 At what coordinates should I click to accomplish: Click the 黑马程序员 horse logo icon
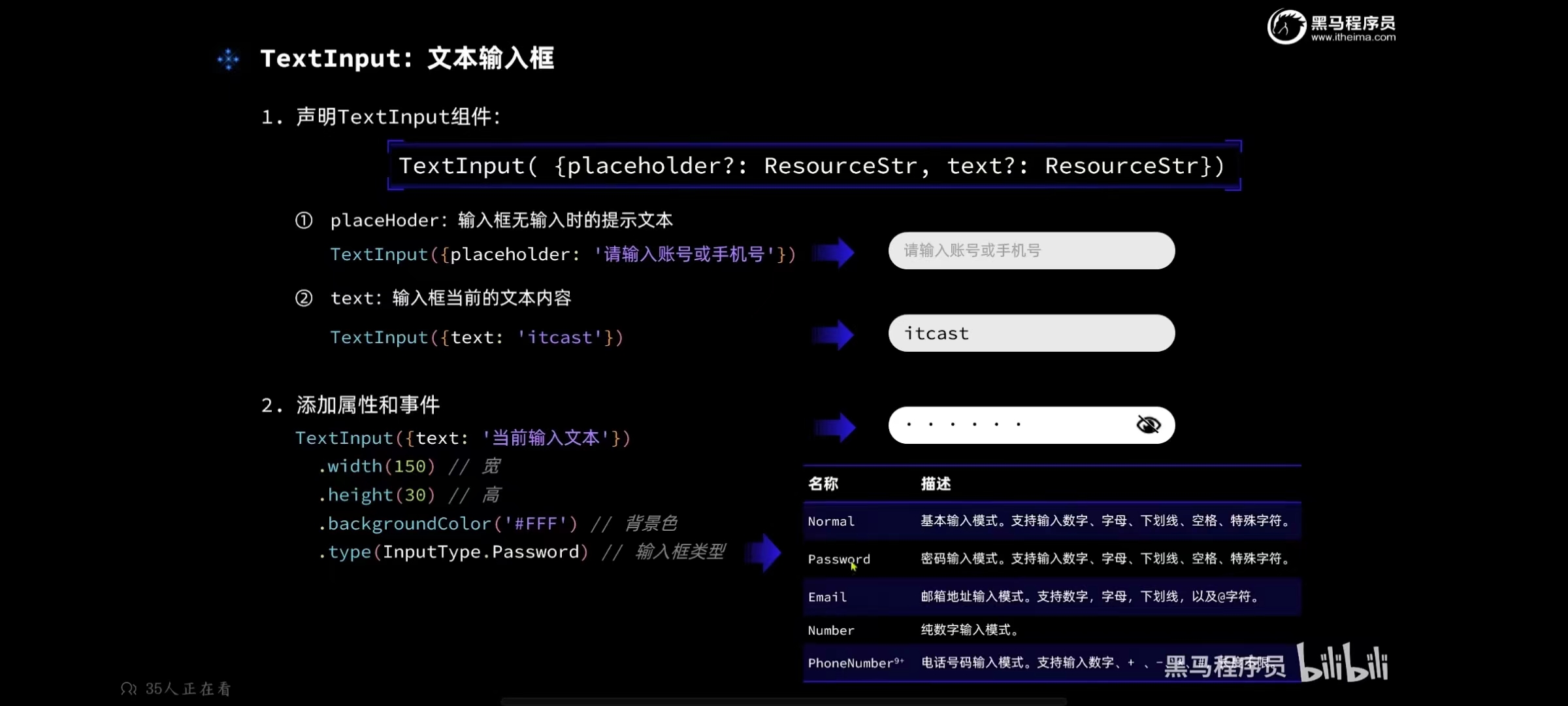click(1286, 27)
